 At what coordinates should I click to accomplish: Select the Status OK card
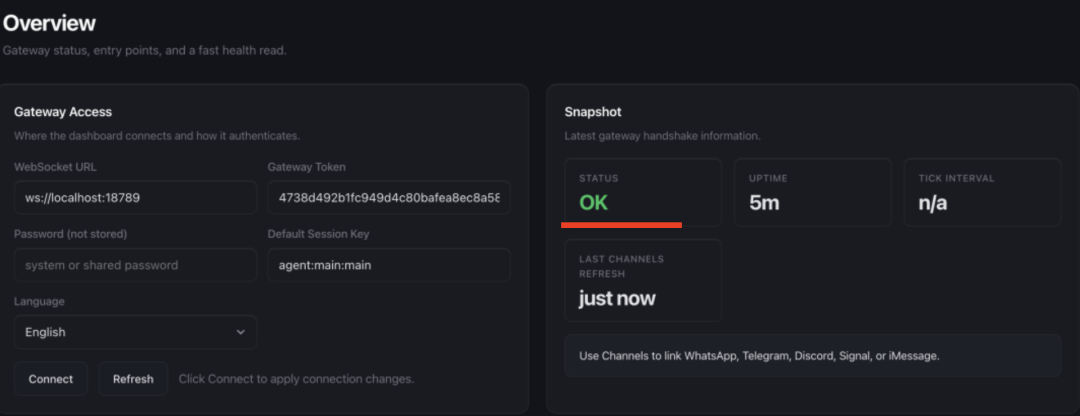(642, 192)
